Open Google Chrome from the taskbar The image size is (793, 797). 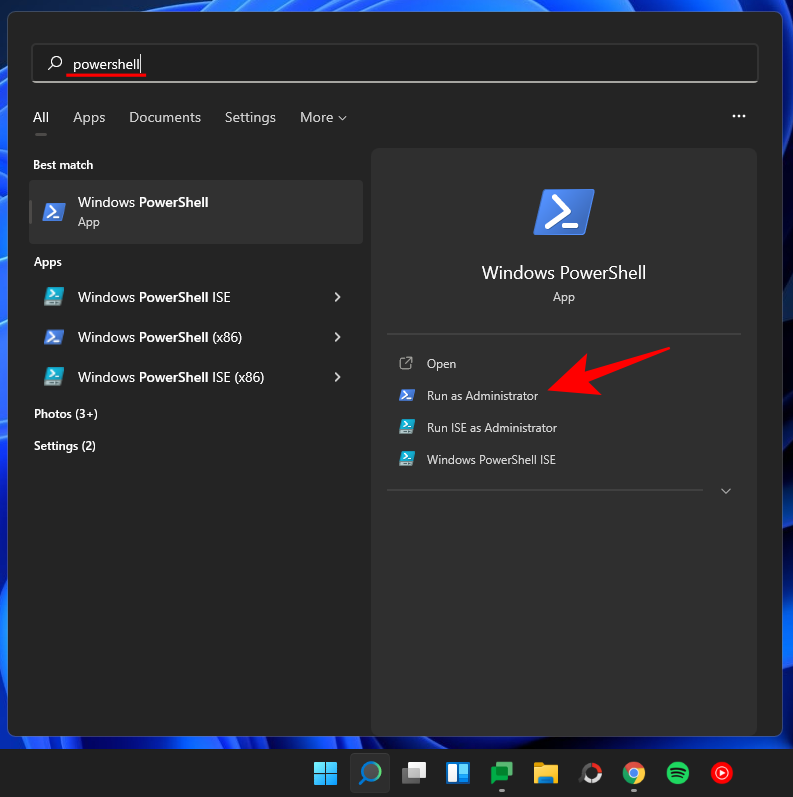[x=633, y=773]
